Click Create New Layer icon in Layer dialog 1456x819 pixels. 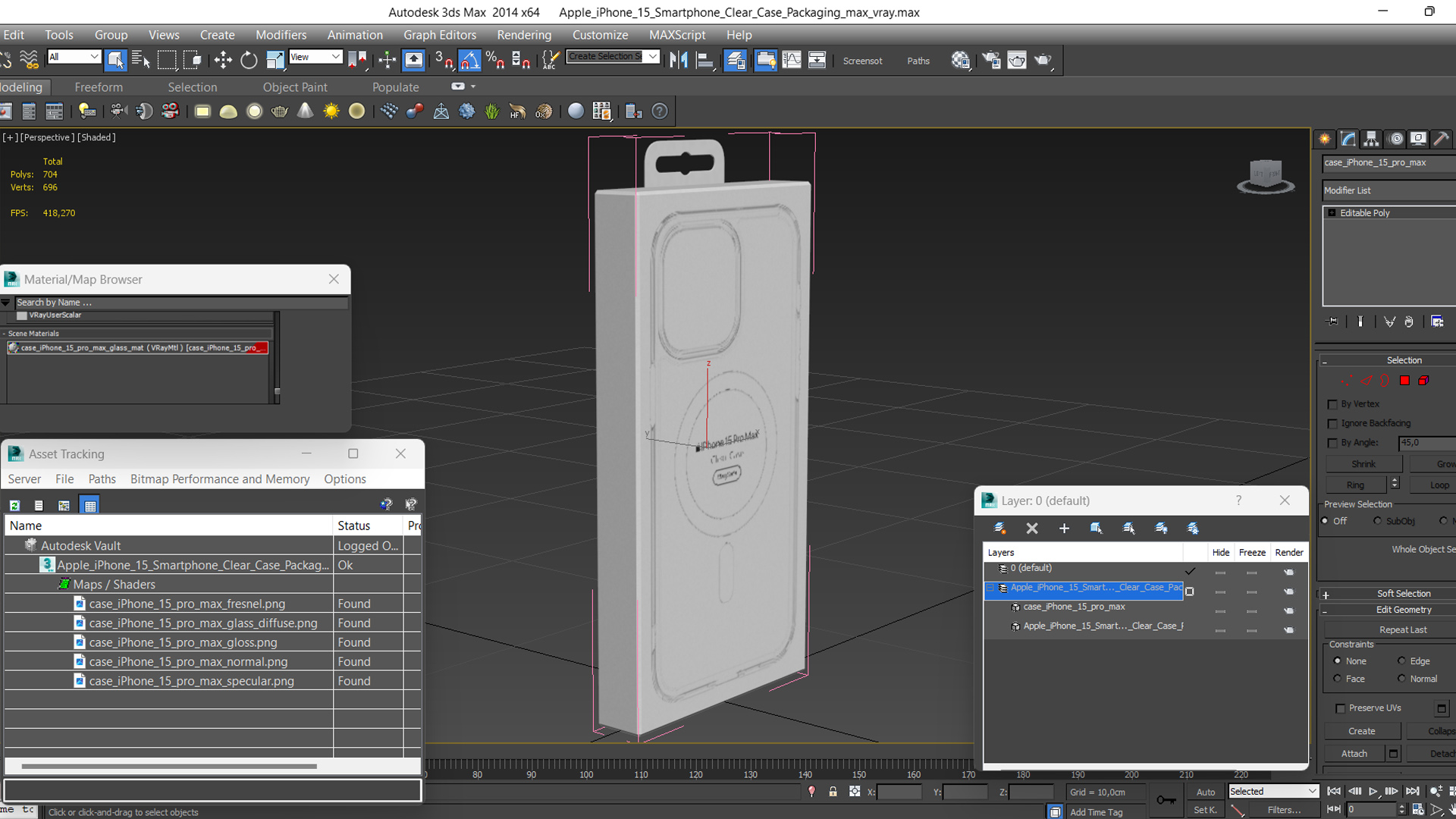(1000, 528)
